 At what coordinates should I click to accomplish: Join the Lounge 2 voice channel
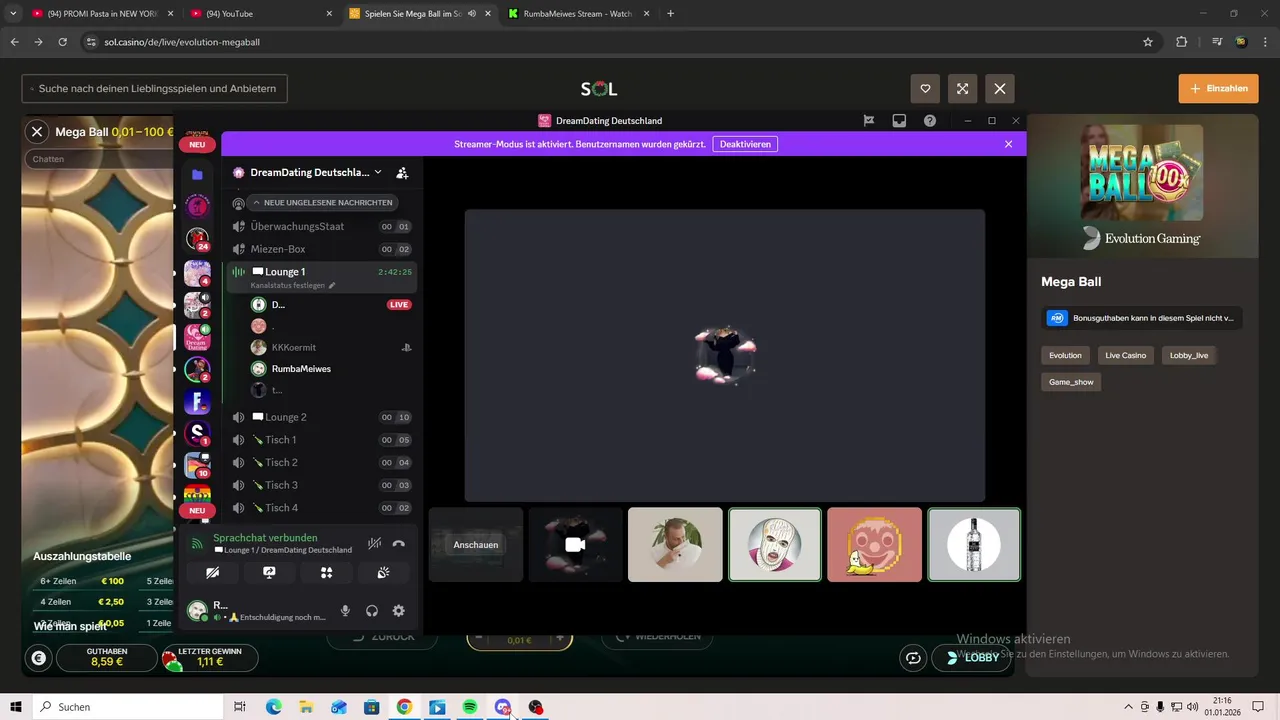click(x=323, y=417)
